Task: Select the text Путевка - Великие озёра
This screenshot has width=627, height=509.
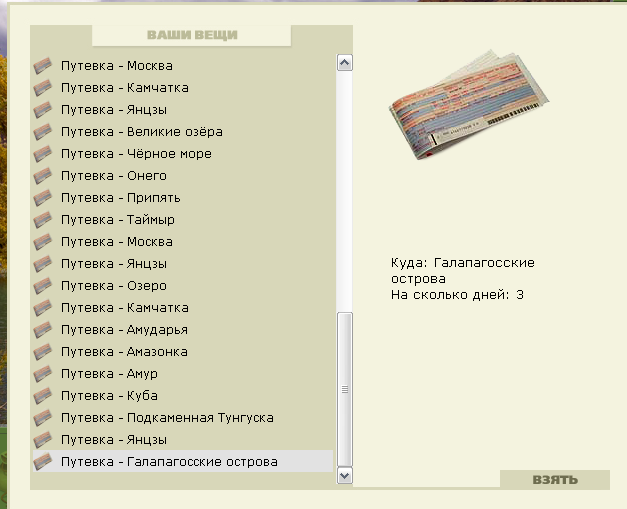Action: pyautogui.click(x=142, y=132)
